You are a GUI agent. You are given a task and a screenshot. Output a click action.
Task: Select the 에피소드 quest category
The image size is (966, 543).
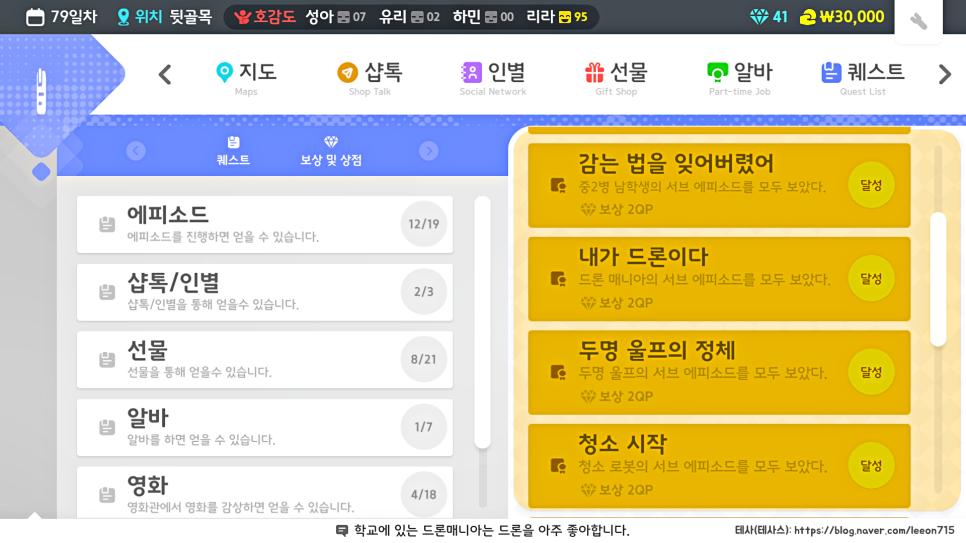point(264,224)
